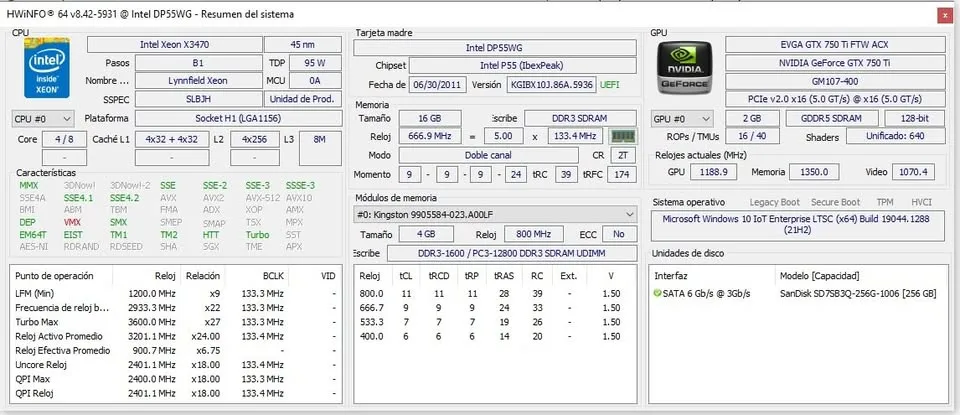Screen dimensions: 960x415
Task: Click the Intel DP55WG motherboard field
Action: tap(495, 48)
